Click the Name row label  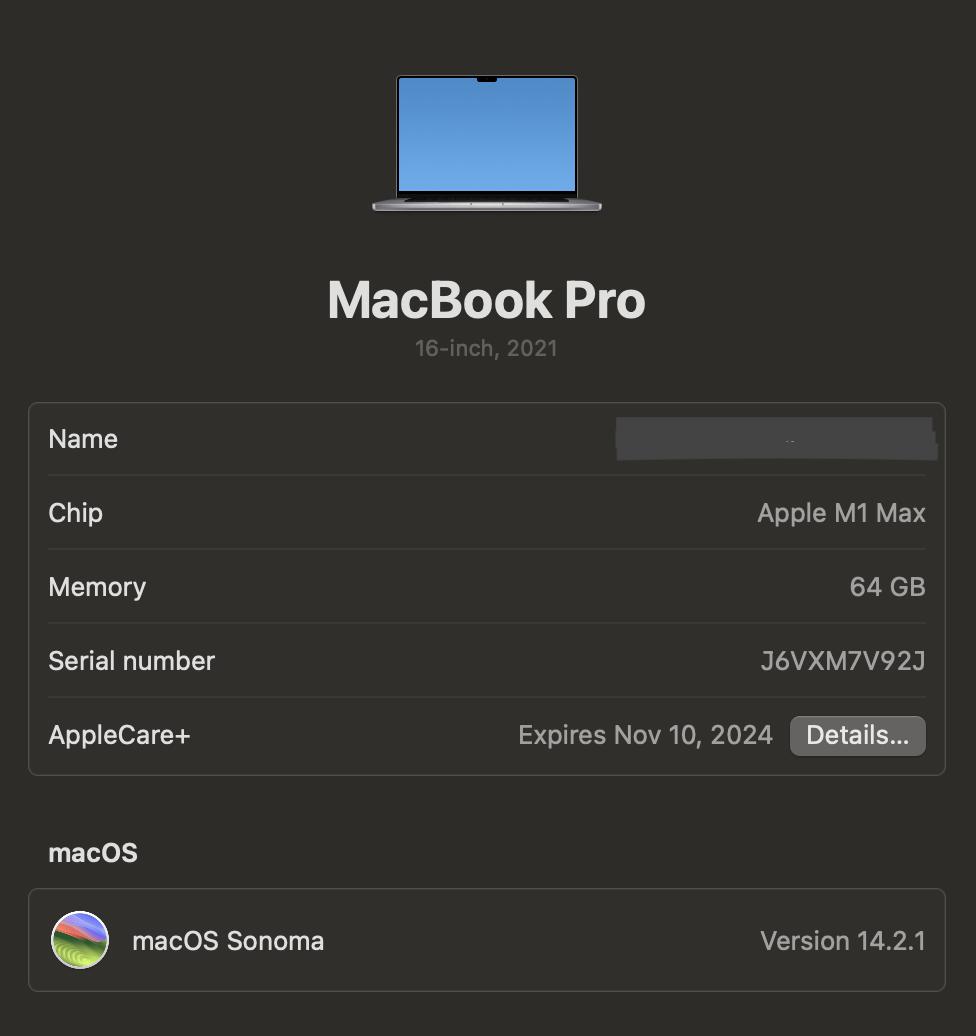83,439
